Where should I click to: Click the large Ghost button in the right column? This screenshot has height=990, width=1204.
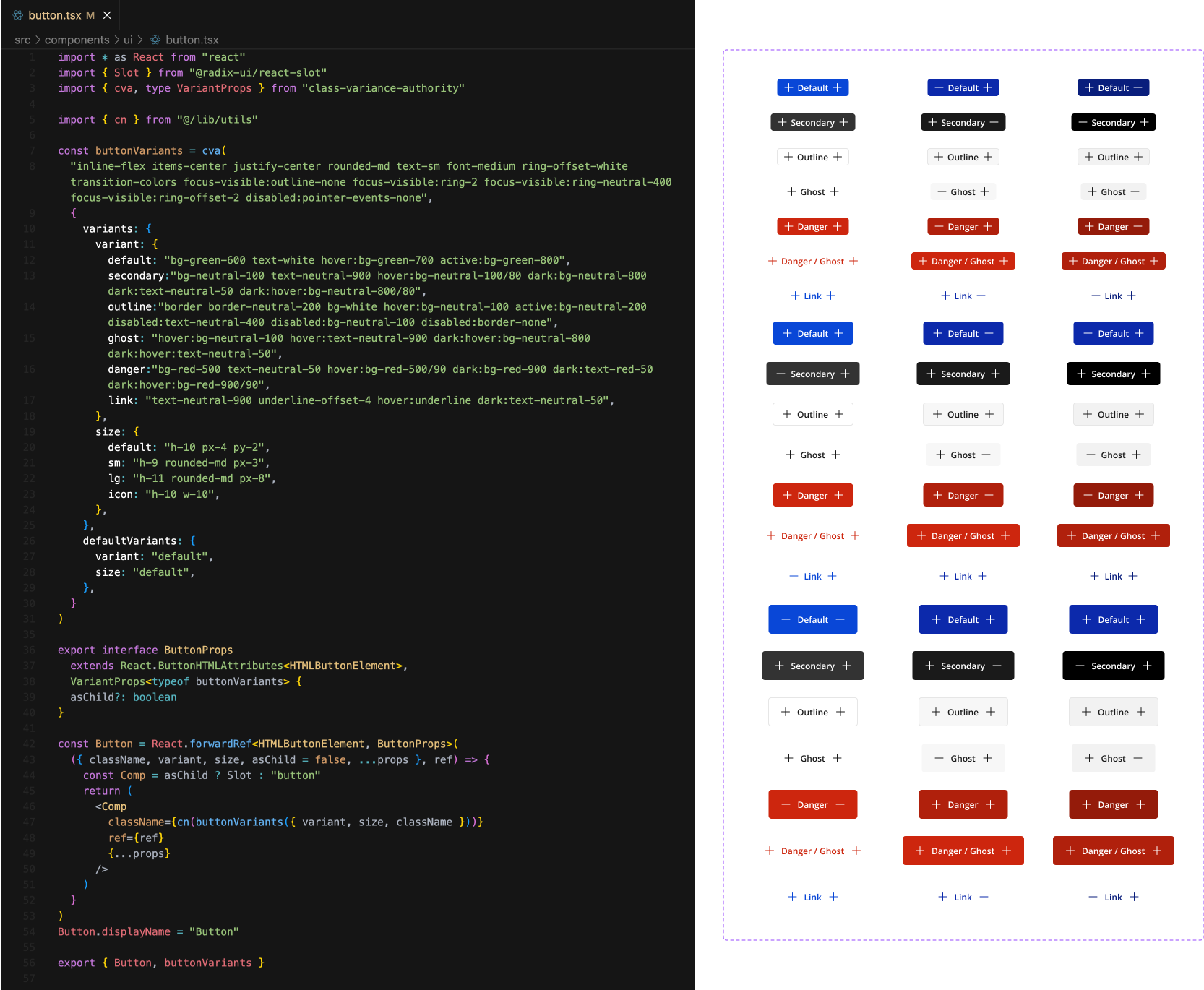point(1114,758)
